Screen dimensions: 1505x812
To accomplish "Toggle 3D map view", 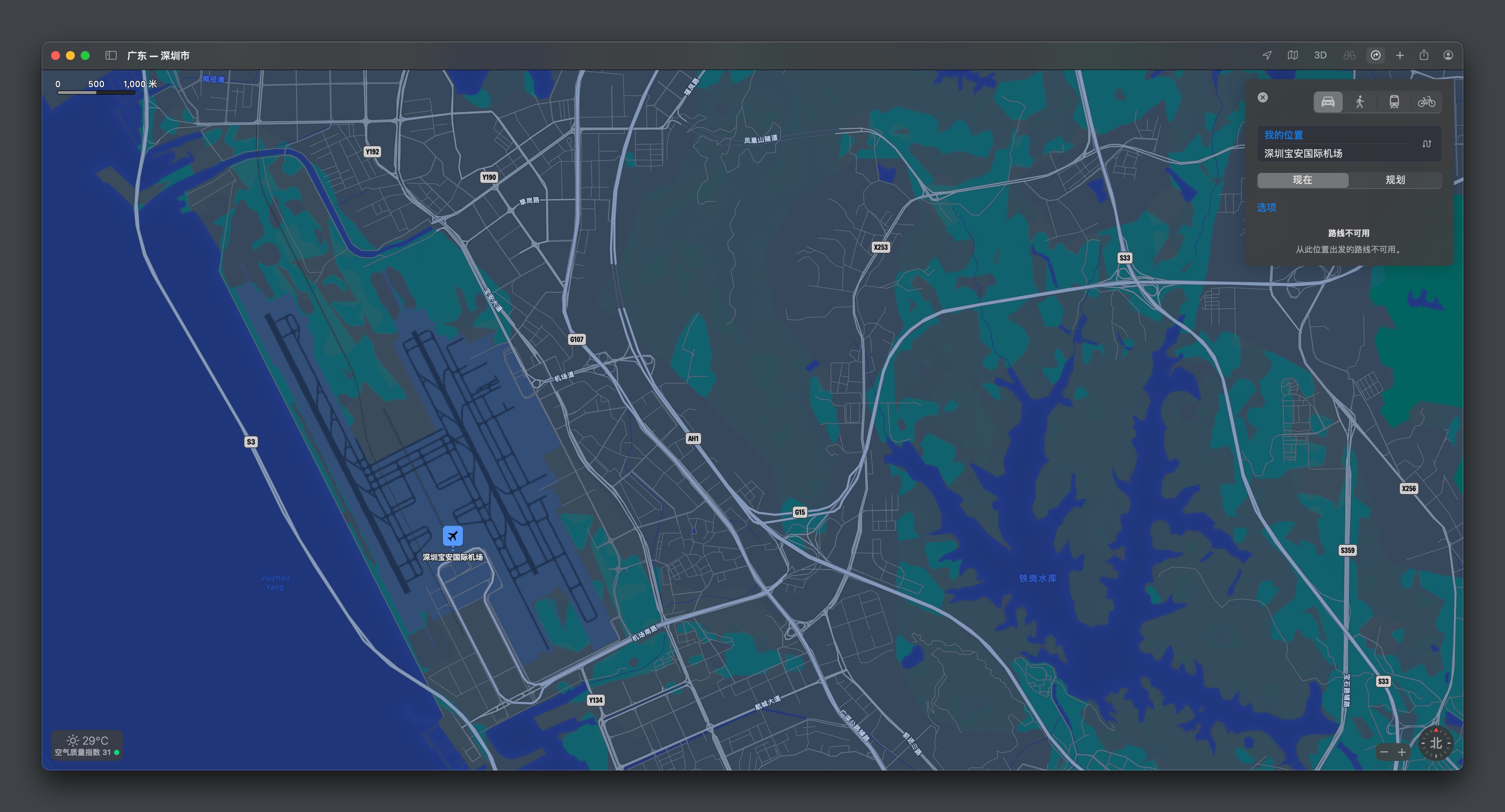I will coord(1320,56).
